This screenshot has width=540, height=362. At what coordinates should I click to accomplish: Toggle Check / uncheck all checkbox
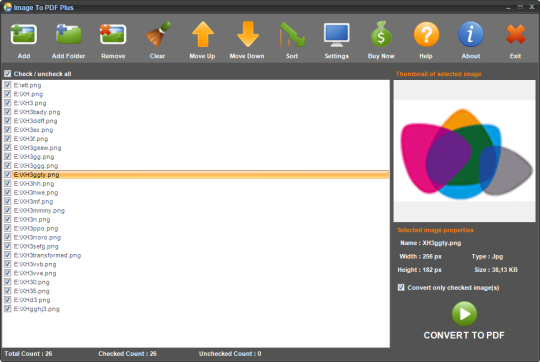[x=8, y=74]
